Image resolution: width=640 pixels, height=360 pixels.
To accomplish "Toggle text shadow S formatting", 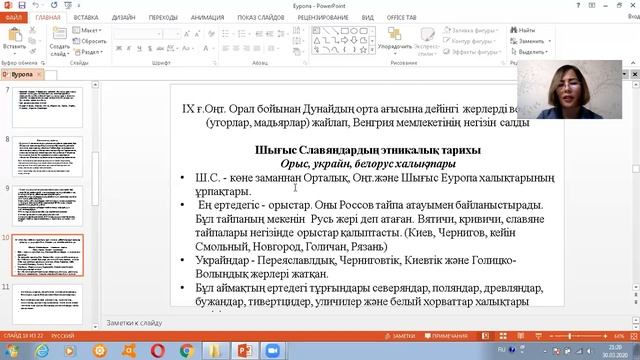I will [x=150, y=49].
